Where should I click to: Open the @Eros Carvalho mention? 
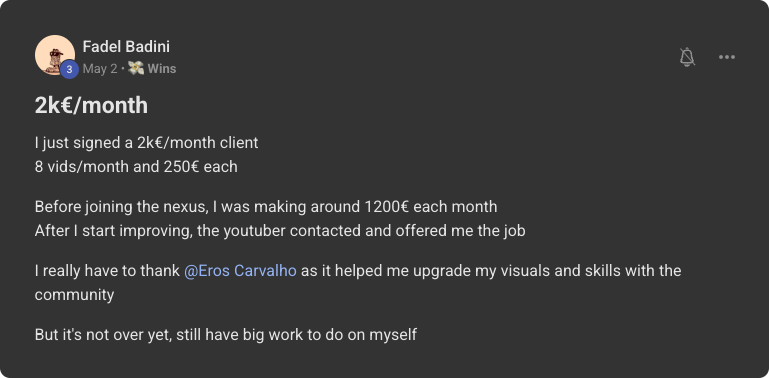(x=240, y=271)
